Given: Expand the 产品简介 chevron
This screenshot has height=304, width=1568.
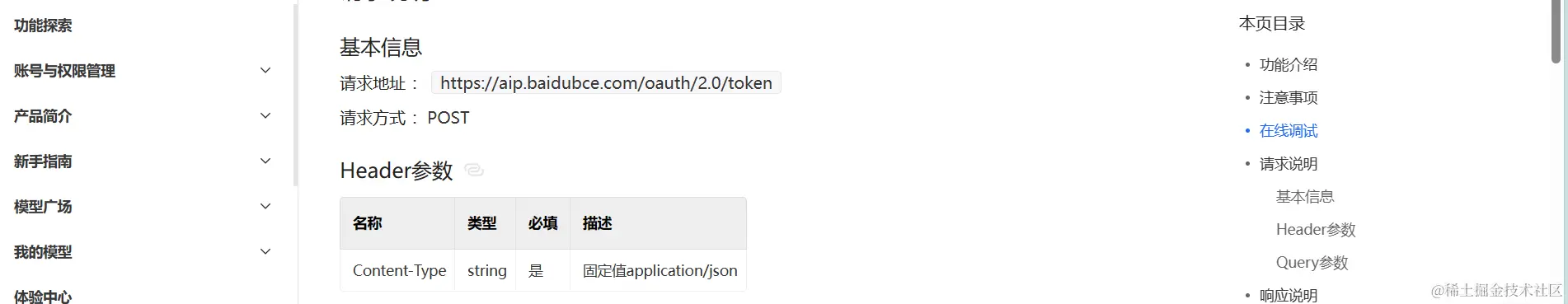Looking at the screenshot, I should pyautogui.click(x=265, y=116).
